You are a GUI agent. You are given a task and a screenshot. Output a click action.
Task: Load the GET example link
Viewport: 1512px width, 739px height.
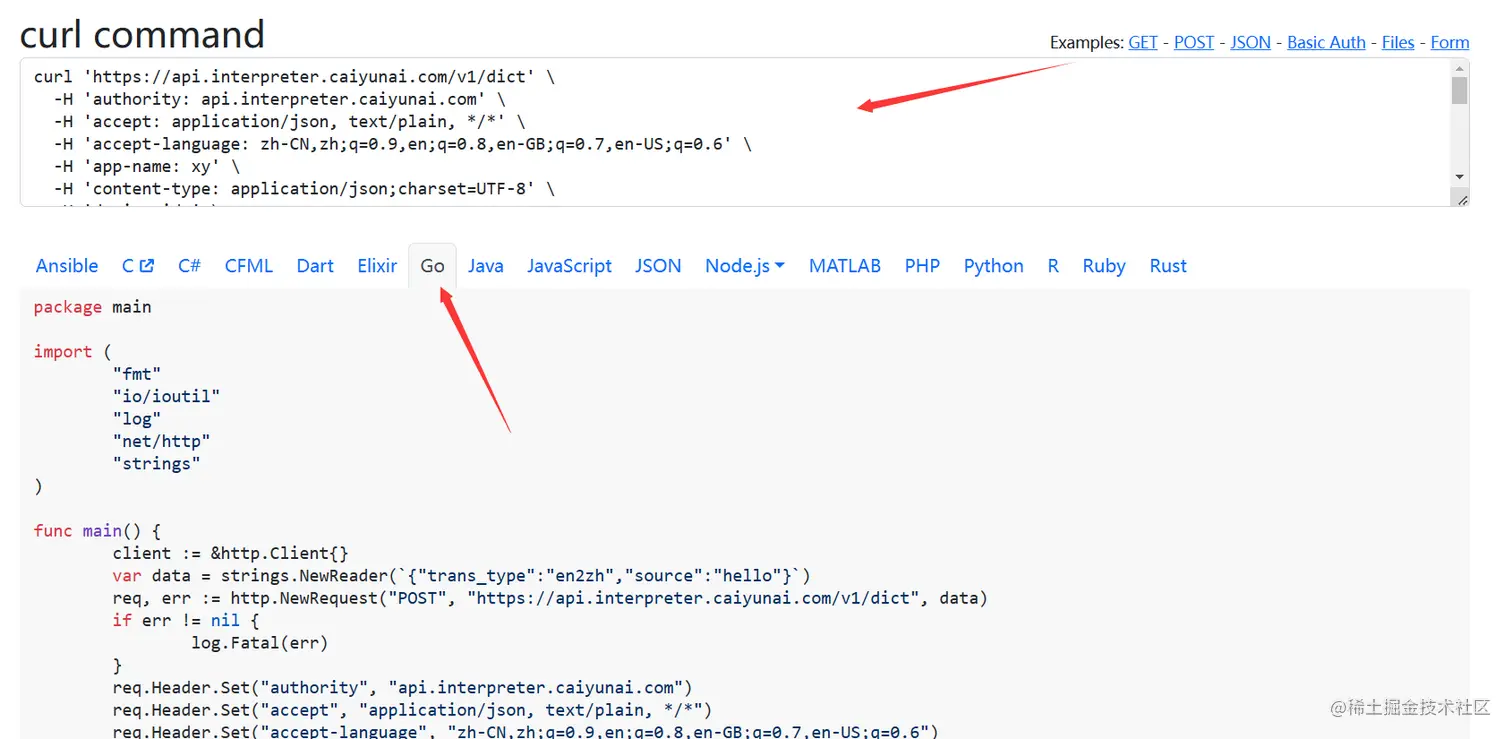click(x=1143, y=42)
